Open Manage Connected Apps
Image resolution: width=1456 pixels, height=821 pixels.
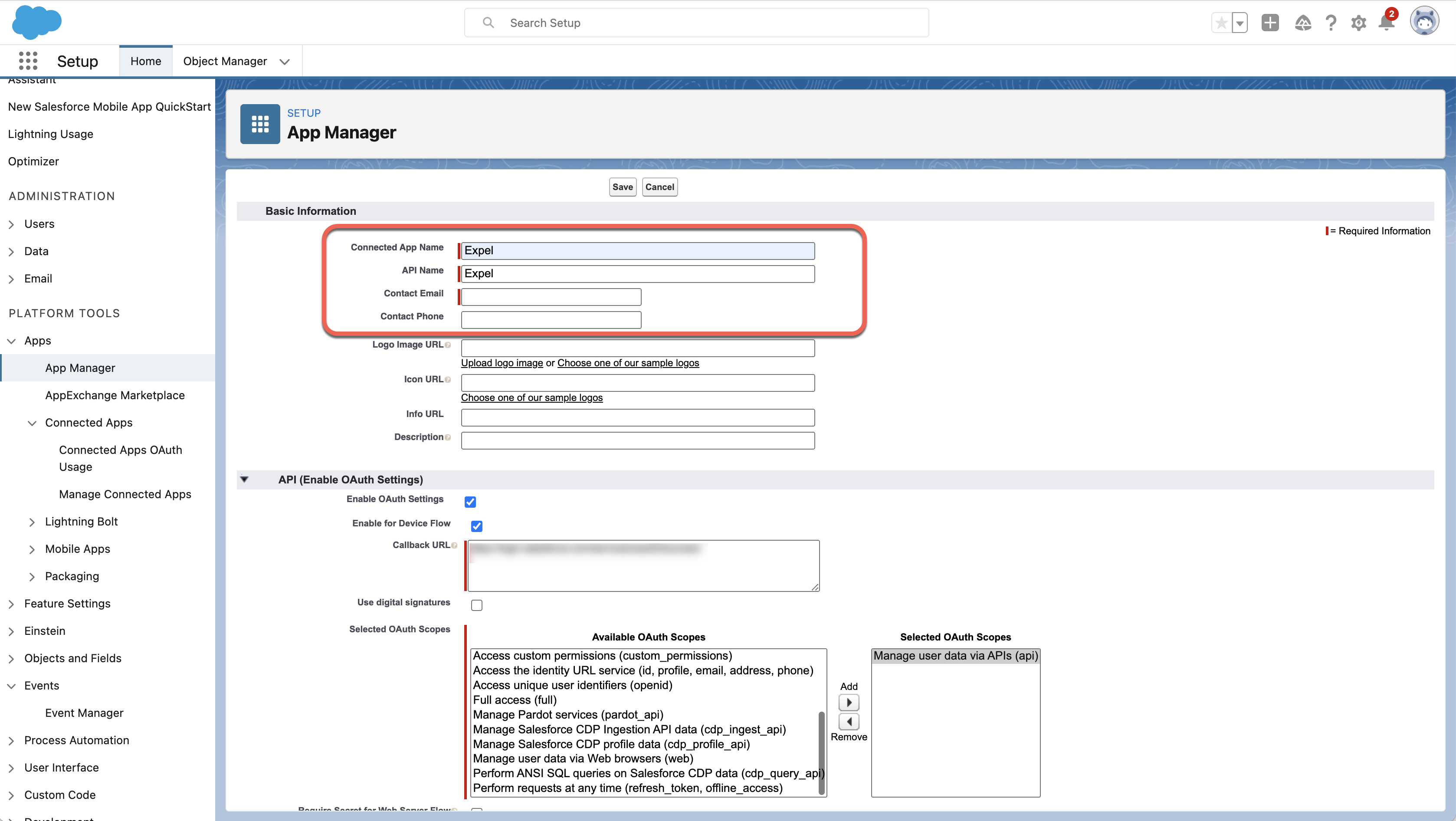coord(125,494)
